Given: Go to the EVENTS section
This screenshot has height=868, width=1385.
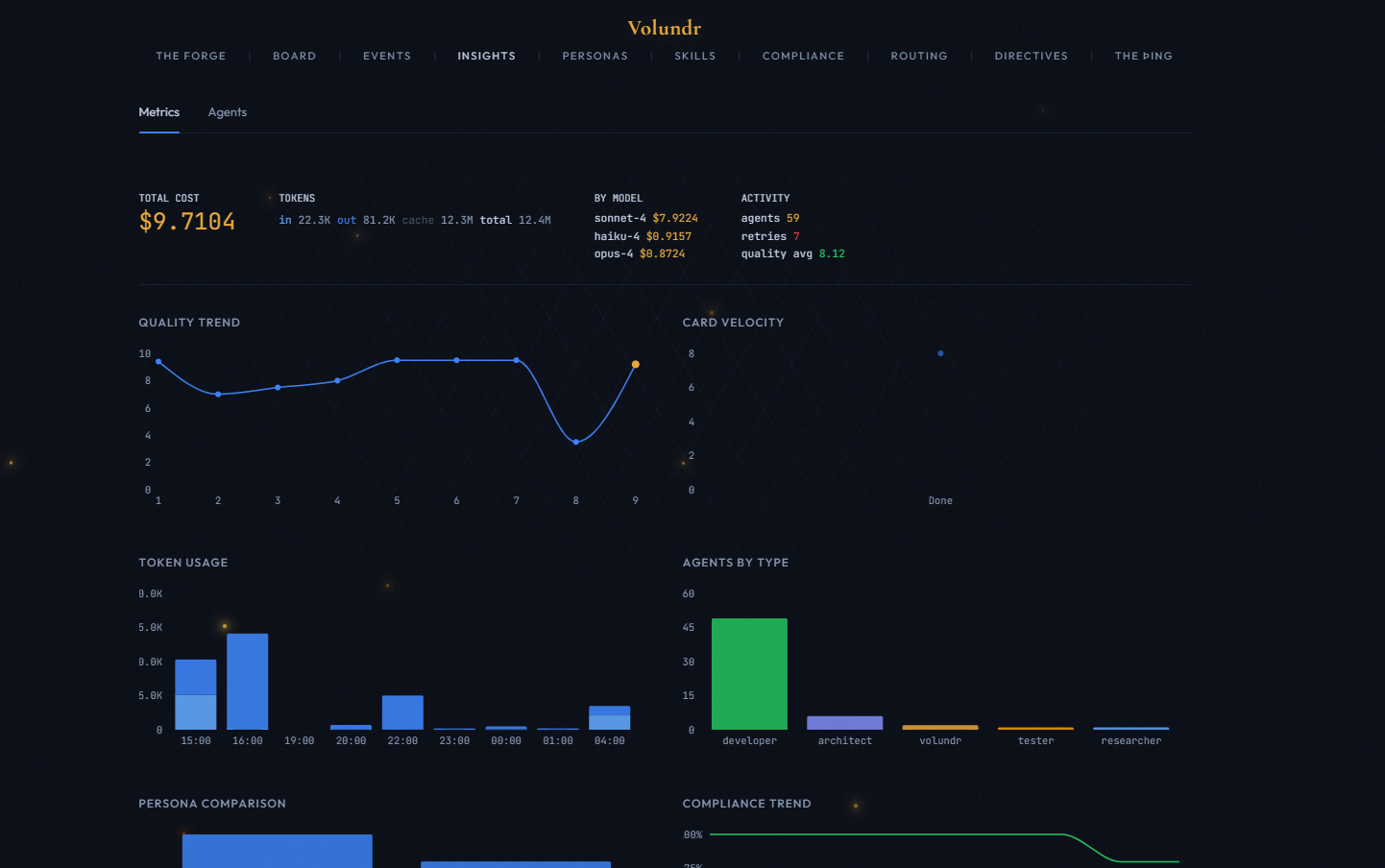Looking at the screenshot, I should pos(387,56).
